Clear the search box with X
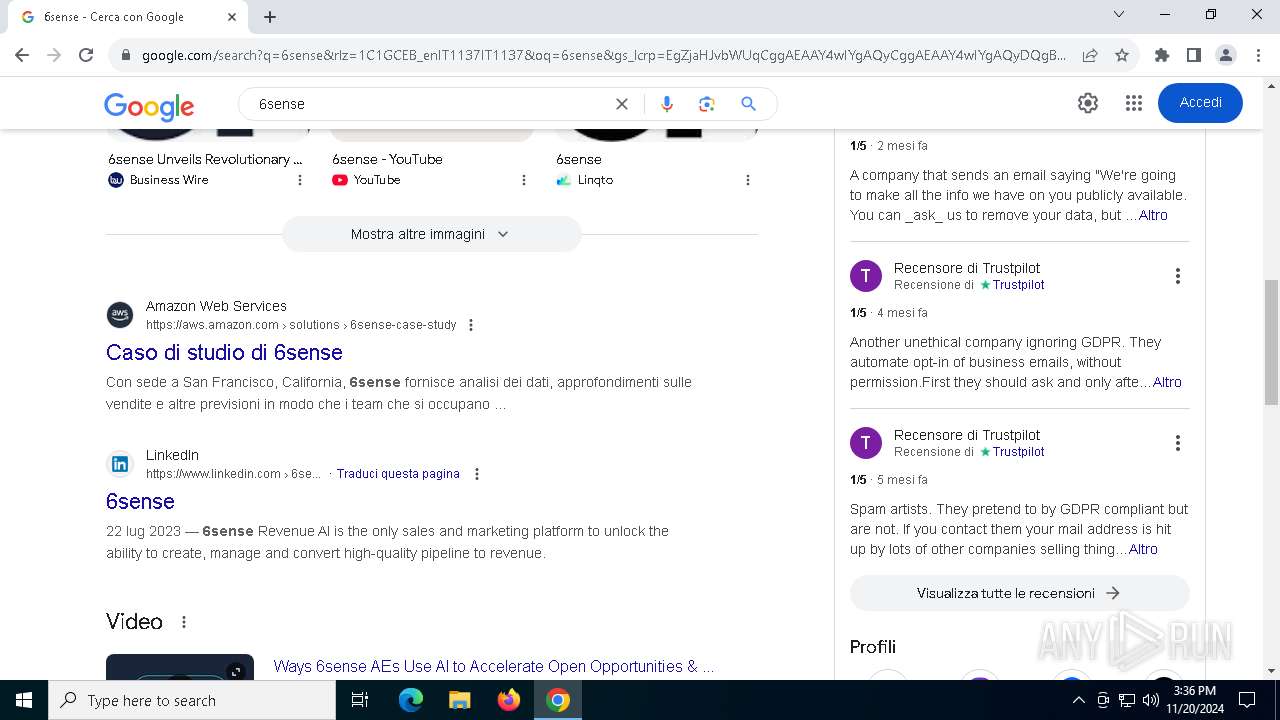Screen dimensions: 1280x720 [621, 104]
